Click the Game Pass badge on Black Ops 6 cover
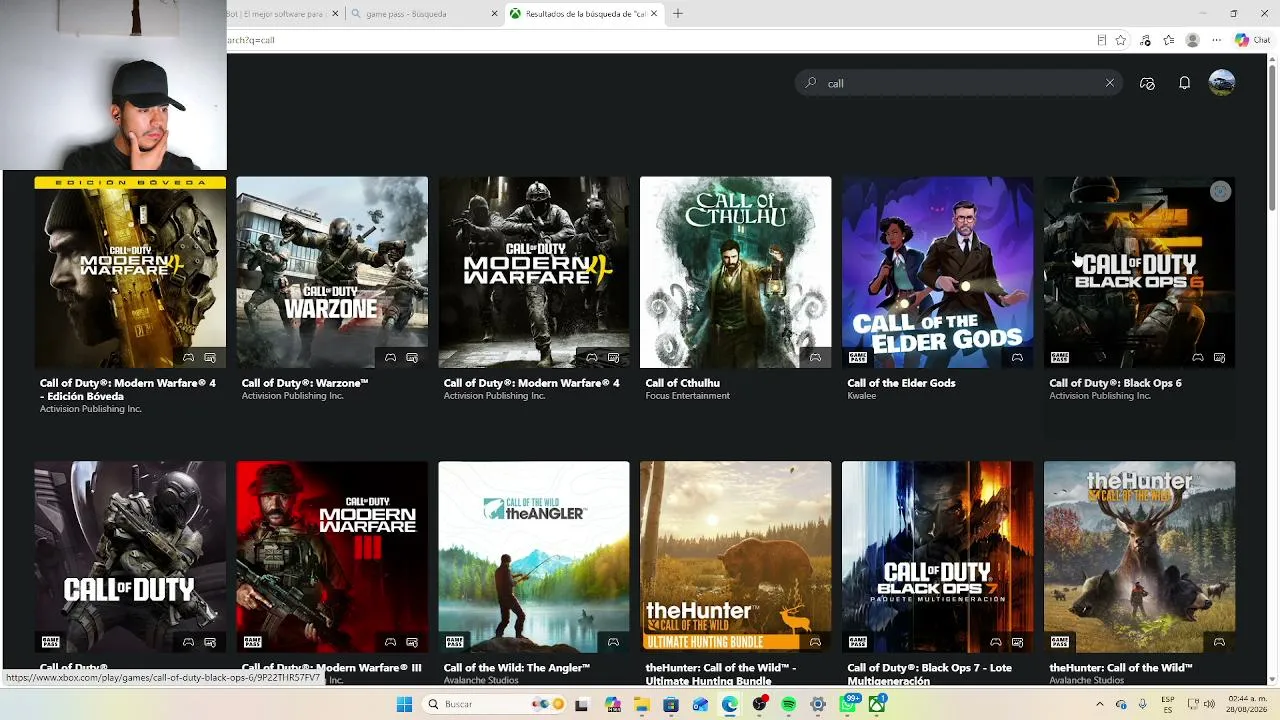Image resolution: width=1280 pixels, height=720 pixels. click(x=1060, y=357)
